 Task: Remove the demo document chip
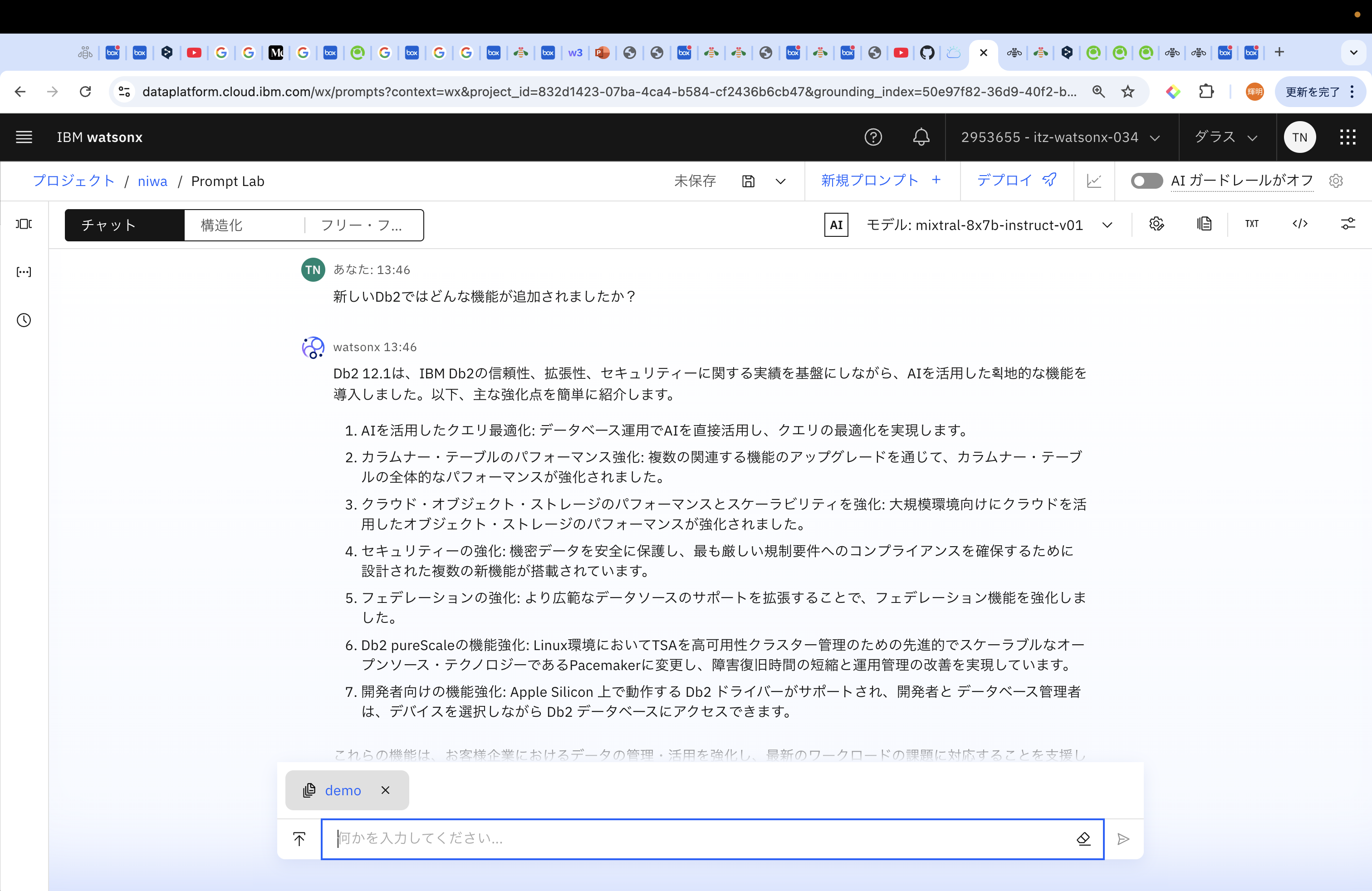coord(386,790)
